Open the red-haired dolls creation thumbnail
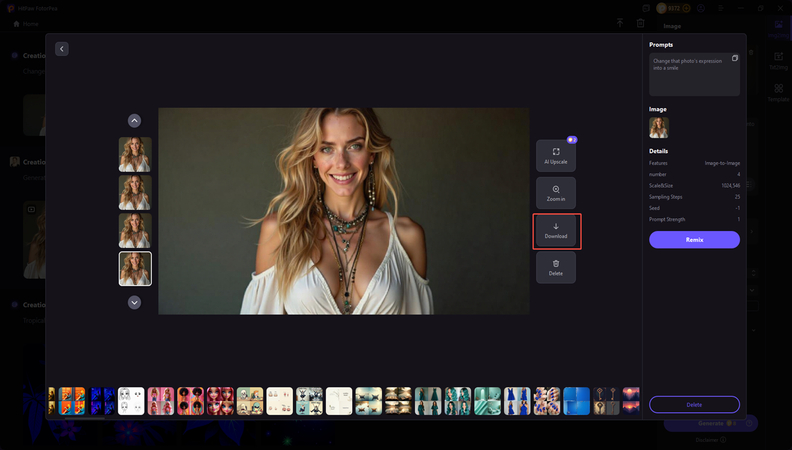792x450 pixels. pos(220,401)
